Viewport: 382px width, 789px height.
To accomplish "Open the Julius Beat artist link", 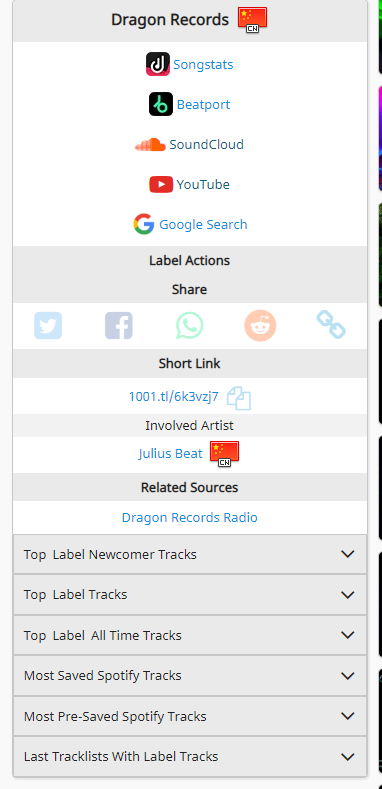I will 171,453.
